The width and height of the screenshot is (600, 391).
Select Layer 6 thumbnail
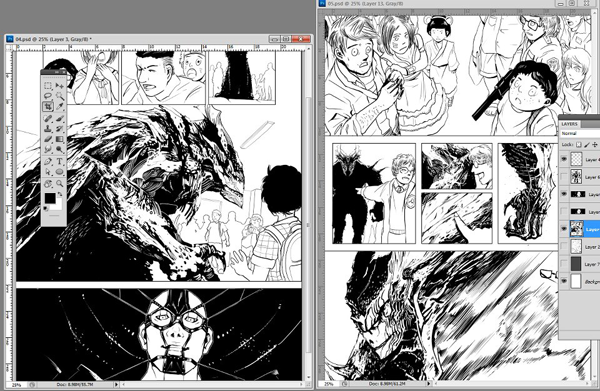(x=576, y=177)
